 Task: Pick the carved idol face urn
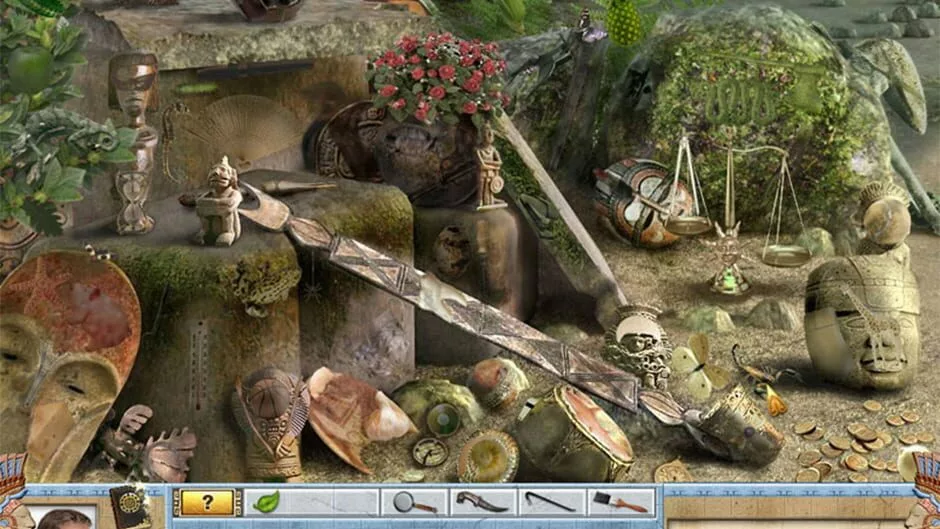638,345
